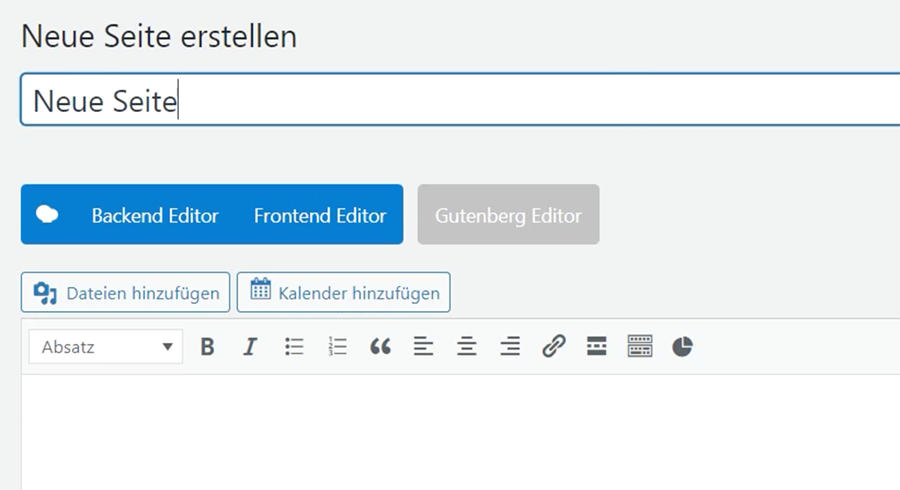Click the pie chart toolbar icon
900x490 pixels.
pos(682,347)
